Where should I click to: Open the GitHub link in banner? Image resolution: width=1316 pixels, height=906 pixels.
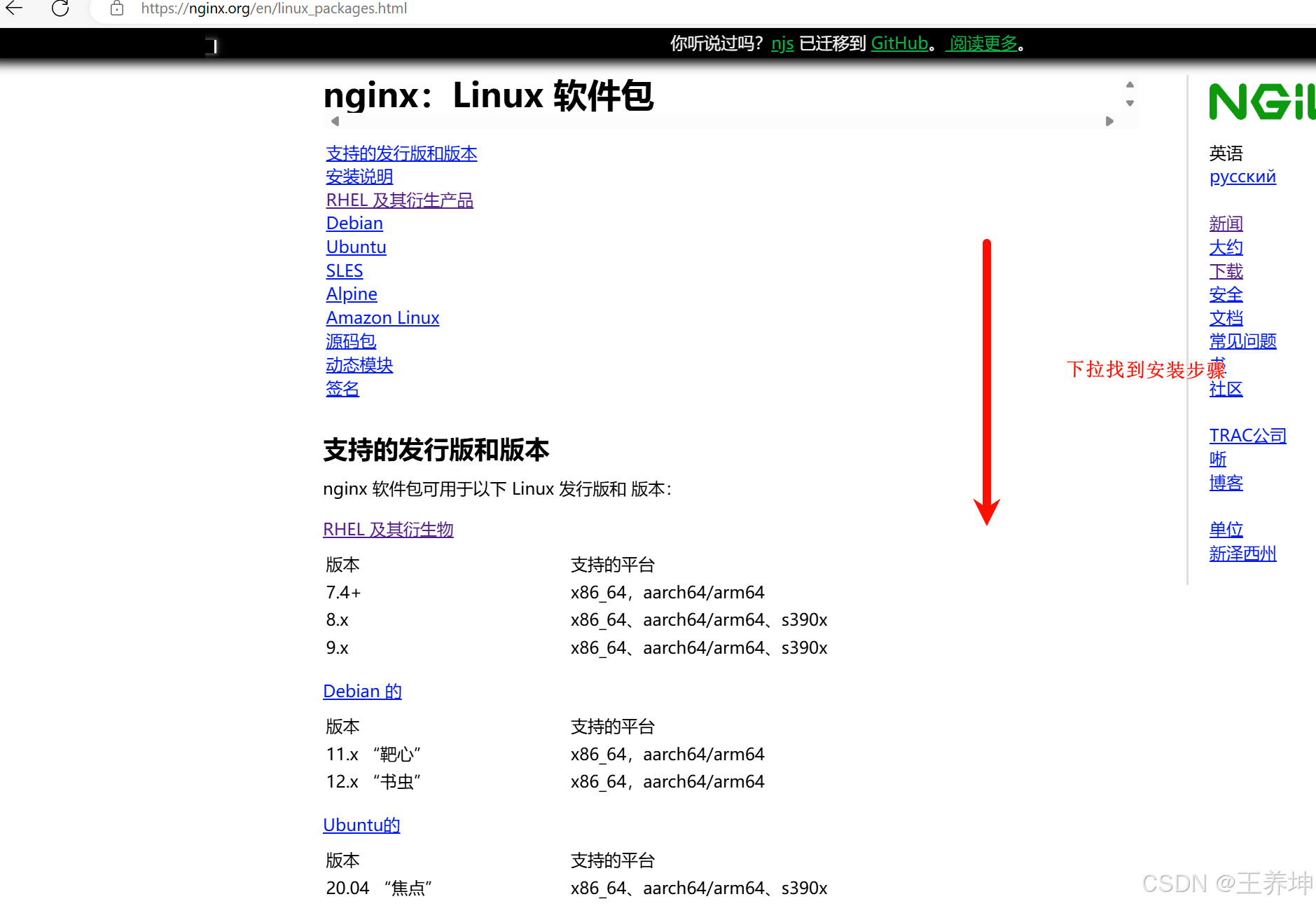point(899,43)
